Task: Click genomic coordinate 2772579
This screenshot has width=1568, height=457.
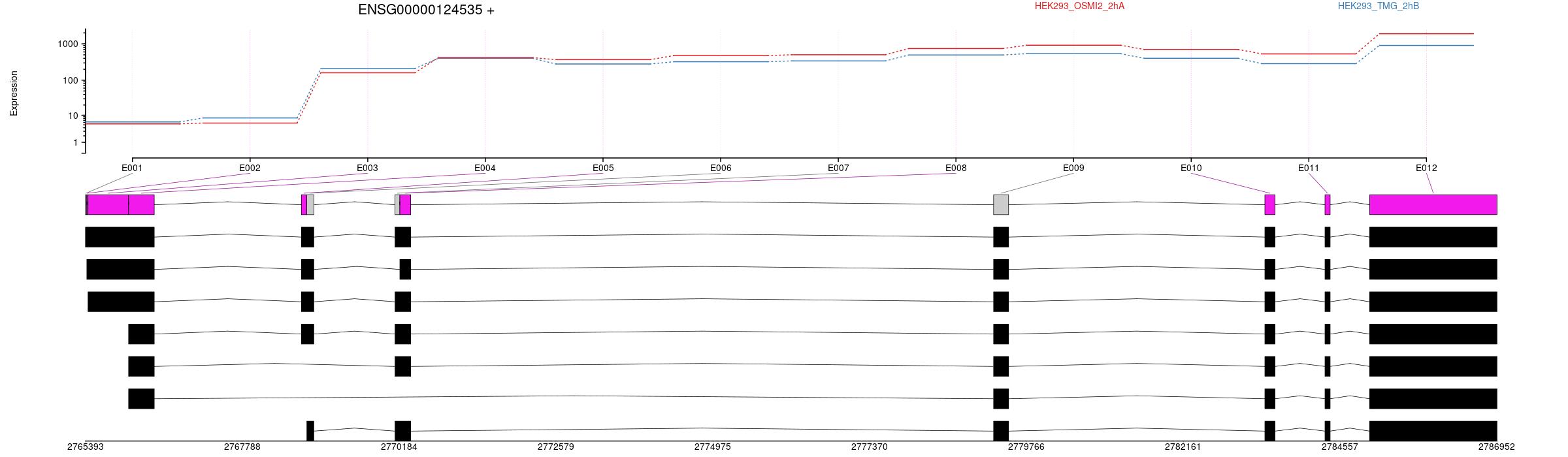Action: 555,447
